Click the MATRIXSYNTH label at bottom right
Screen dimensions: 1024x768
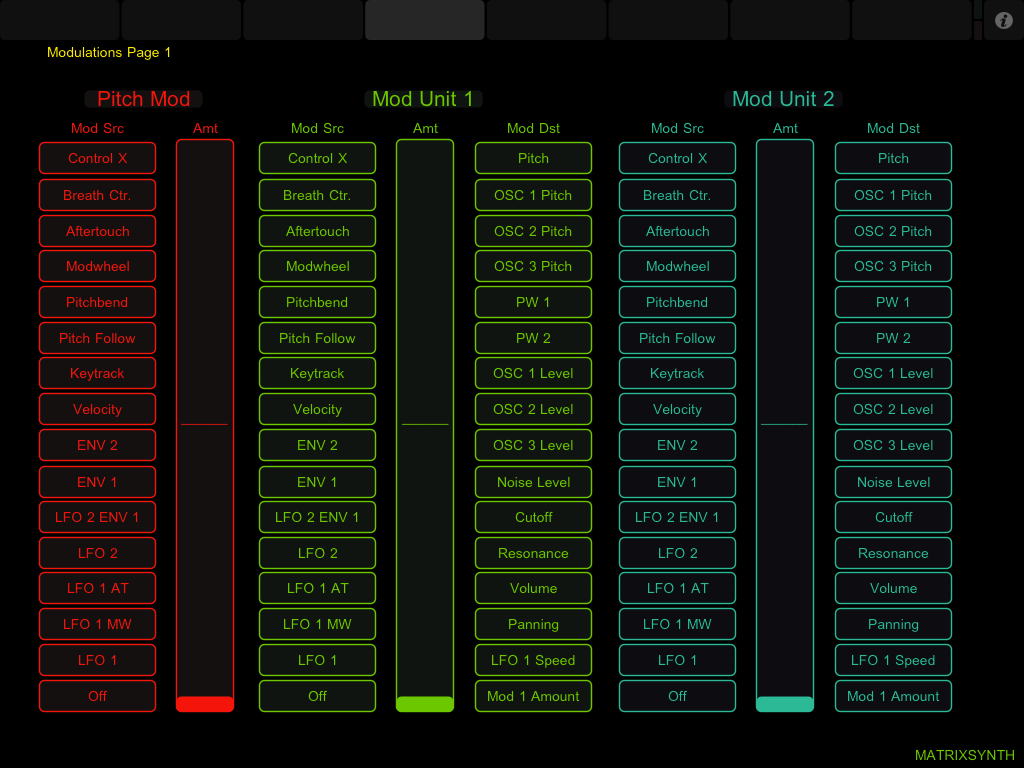[x=964, y=755]
